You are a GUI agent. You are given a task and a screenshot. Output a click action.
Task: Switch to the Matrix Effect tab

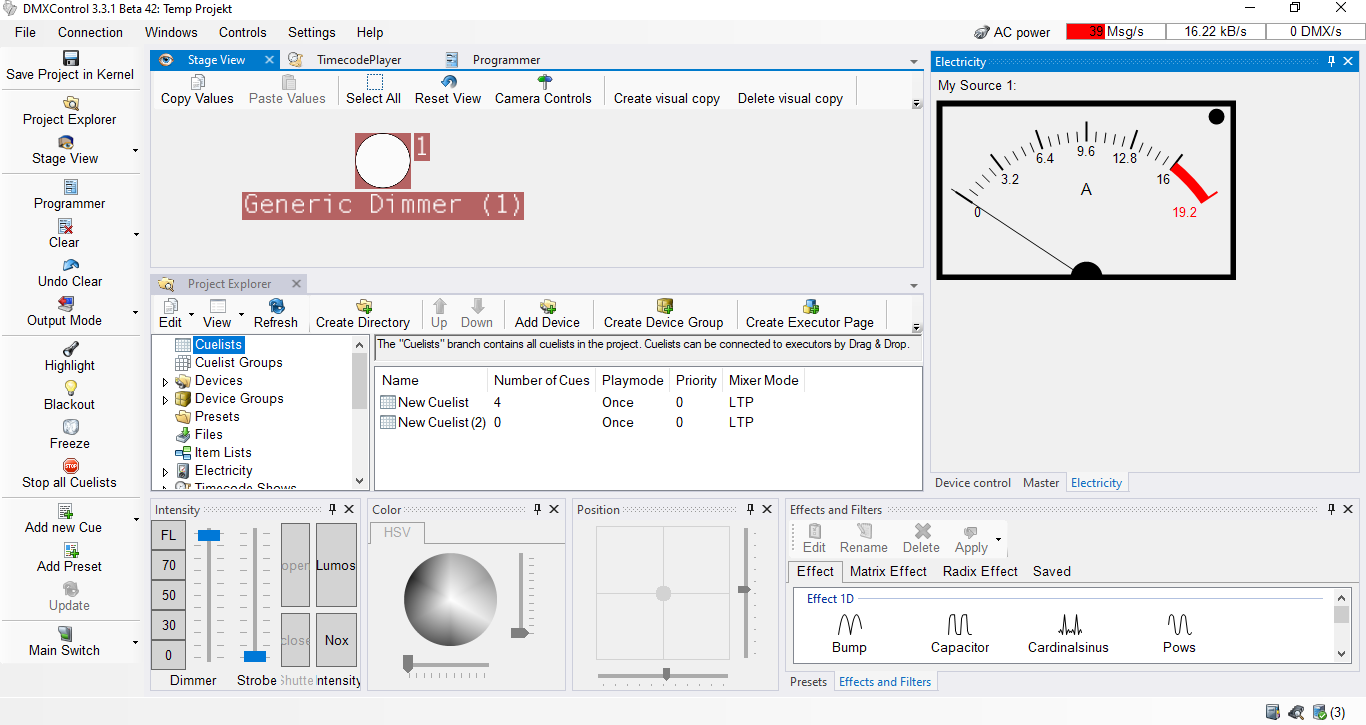pyautogui.click(x=887, y=571)
